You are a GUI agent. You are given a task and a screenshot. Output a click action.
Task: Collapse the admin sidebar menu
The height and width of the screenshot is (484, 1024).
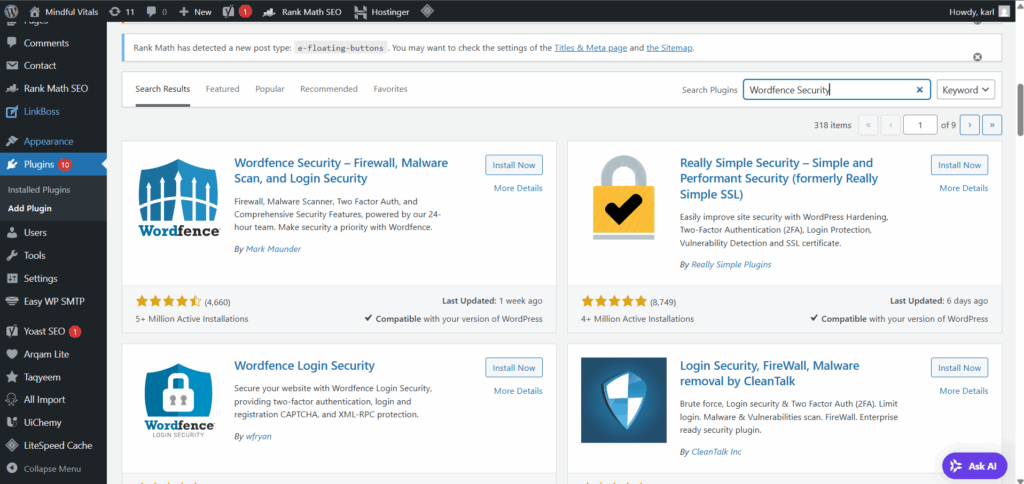pyautogui.click(x=54, y=468)
